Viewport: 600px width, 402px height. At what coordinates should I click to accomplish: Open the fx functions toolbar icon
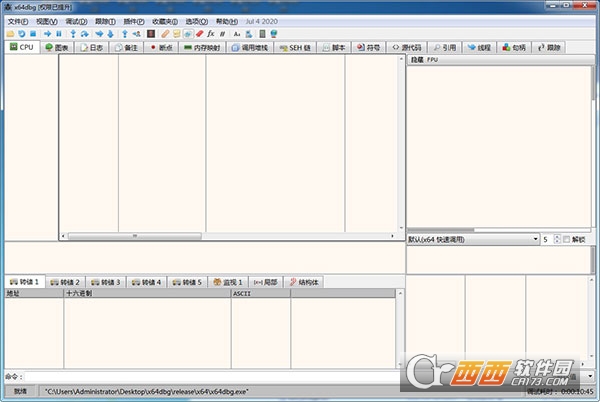point(211,33)
